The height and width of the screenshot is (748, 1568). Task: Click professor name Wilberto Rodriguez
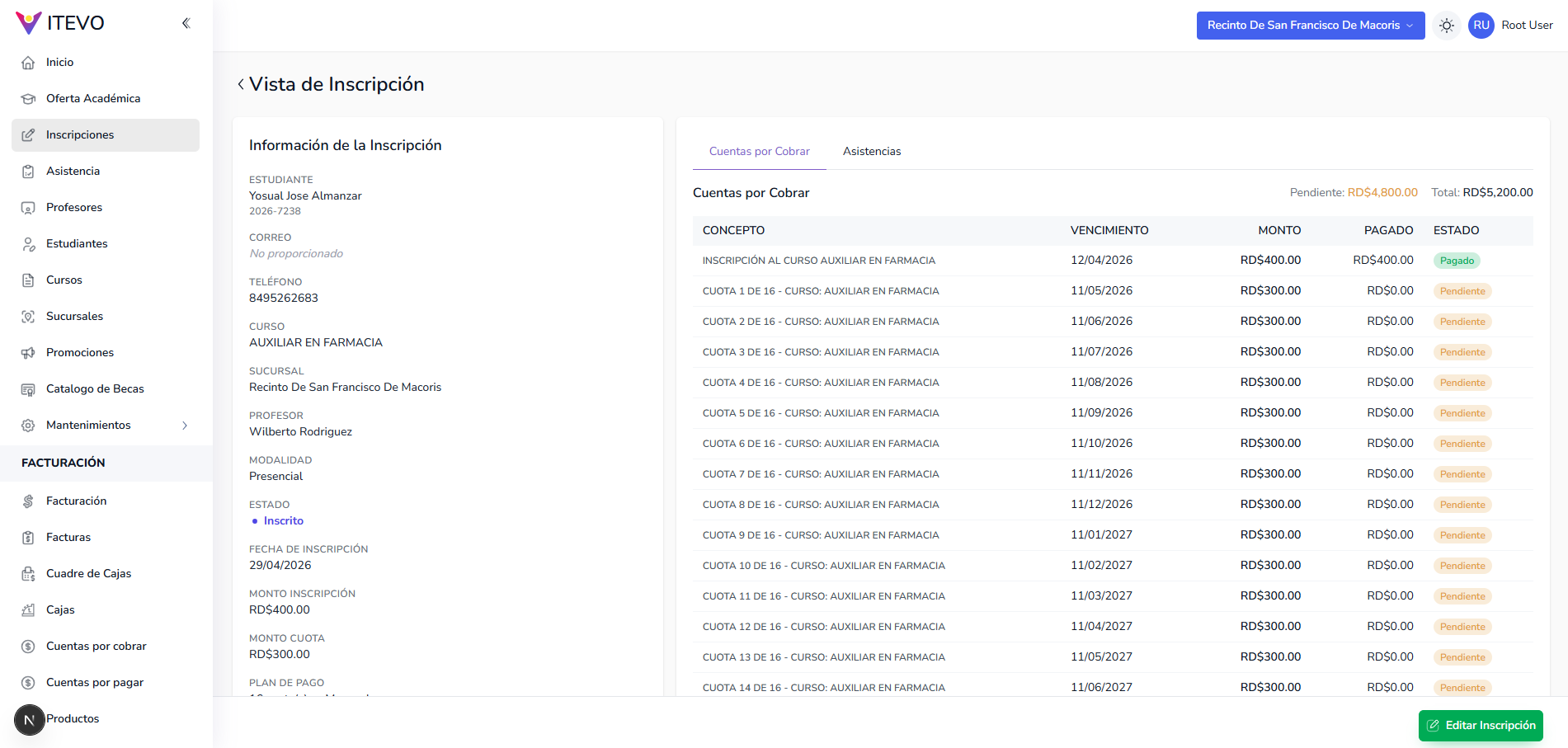coord(300,432)
